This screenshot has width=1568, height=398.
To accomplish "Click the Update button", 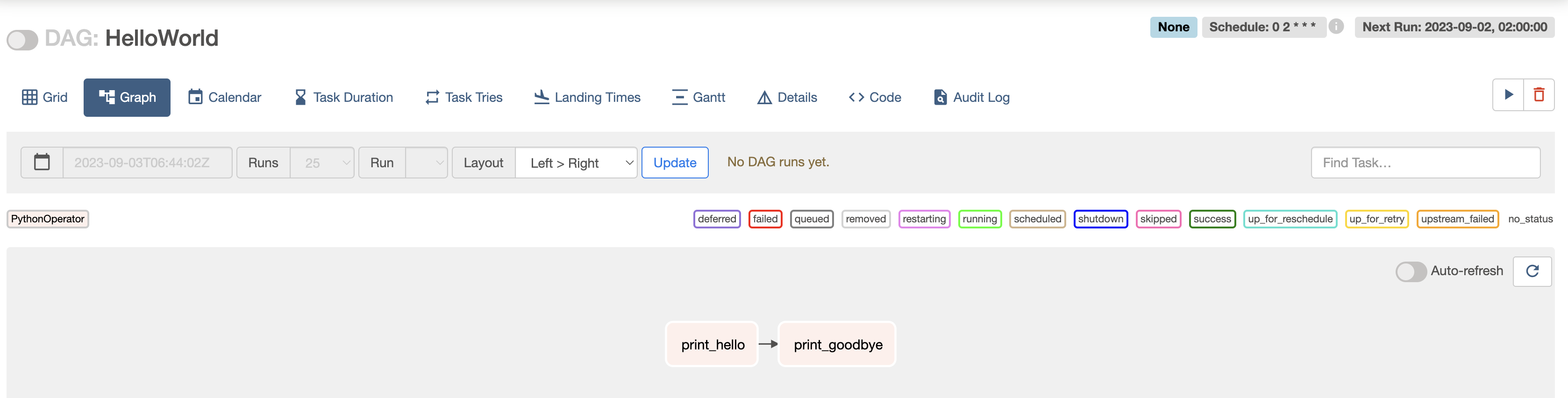I will (x=674, y=163).
